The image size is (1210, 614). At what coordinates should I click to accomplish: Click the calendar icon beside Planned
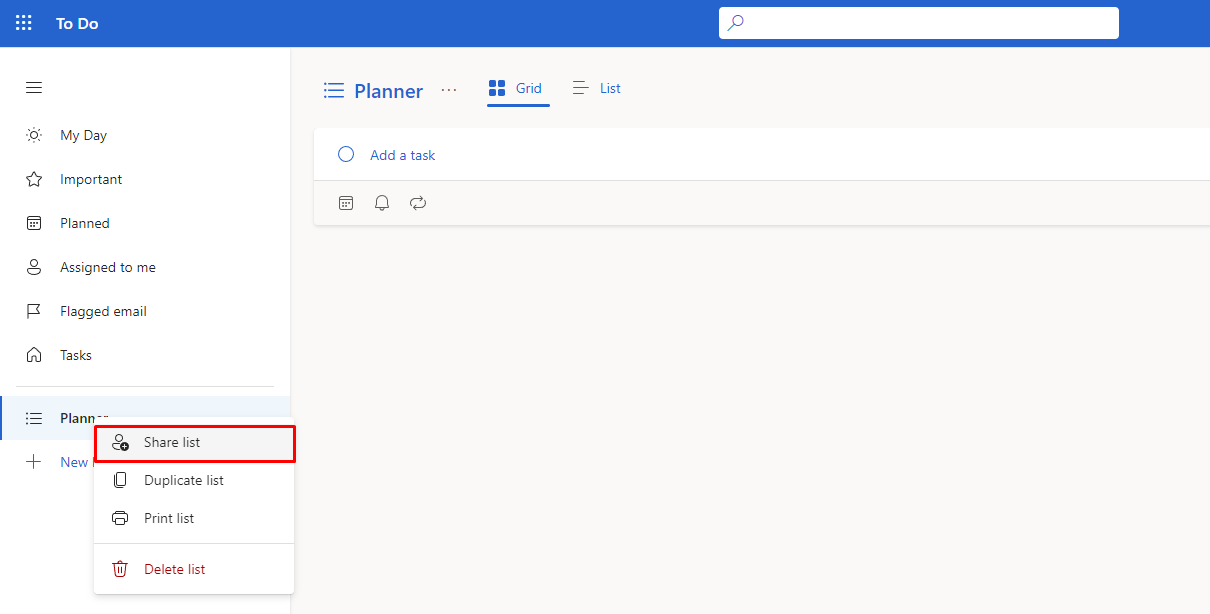(34, 223)
